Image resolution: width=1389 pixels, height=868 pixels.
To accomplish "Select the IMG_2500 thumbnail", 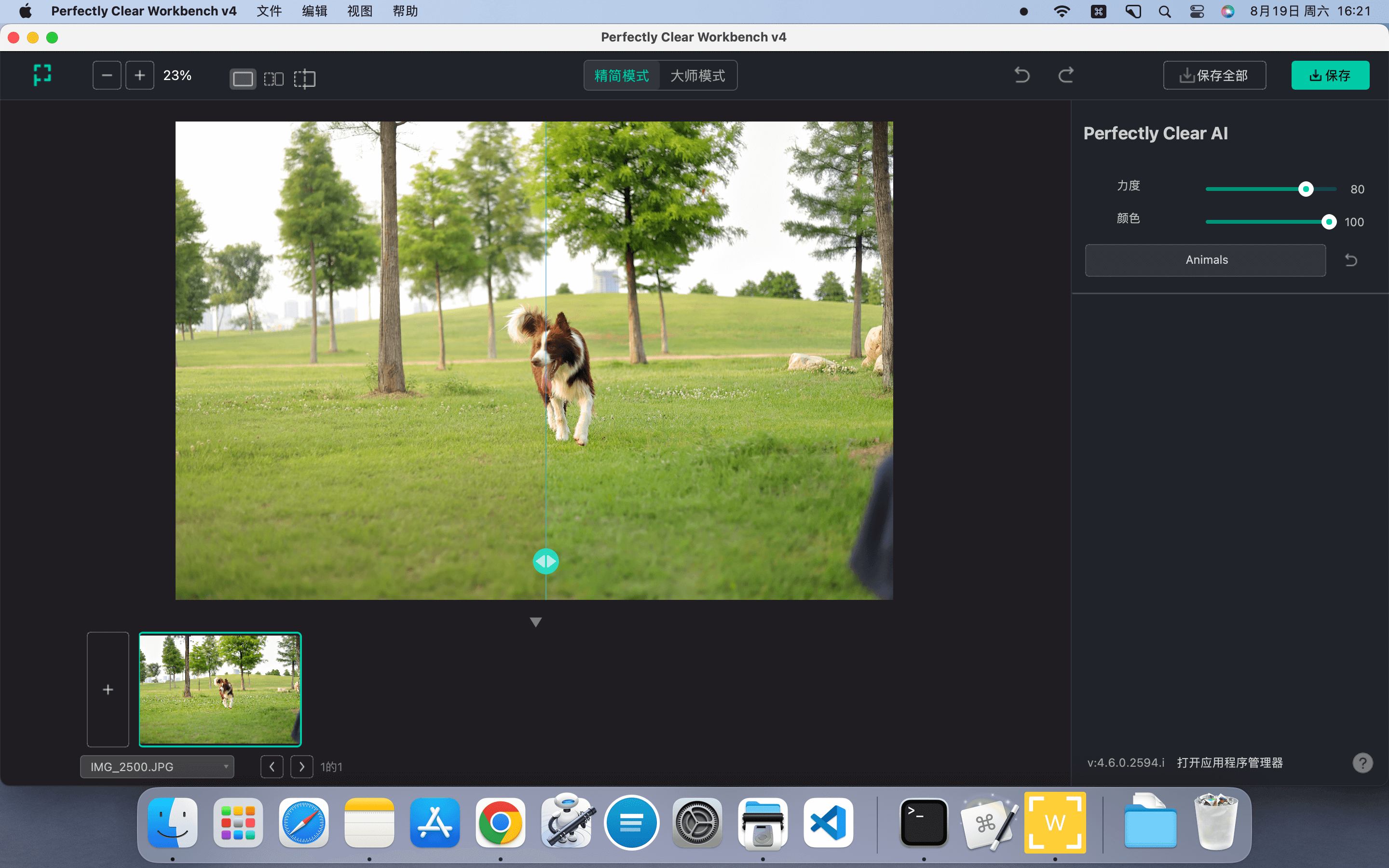I will (x=220, y=690).
